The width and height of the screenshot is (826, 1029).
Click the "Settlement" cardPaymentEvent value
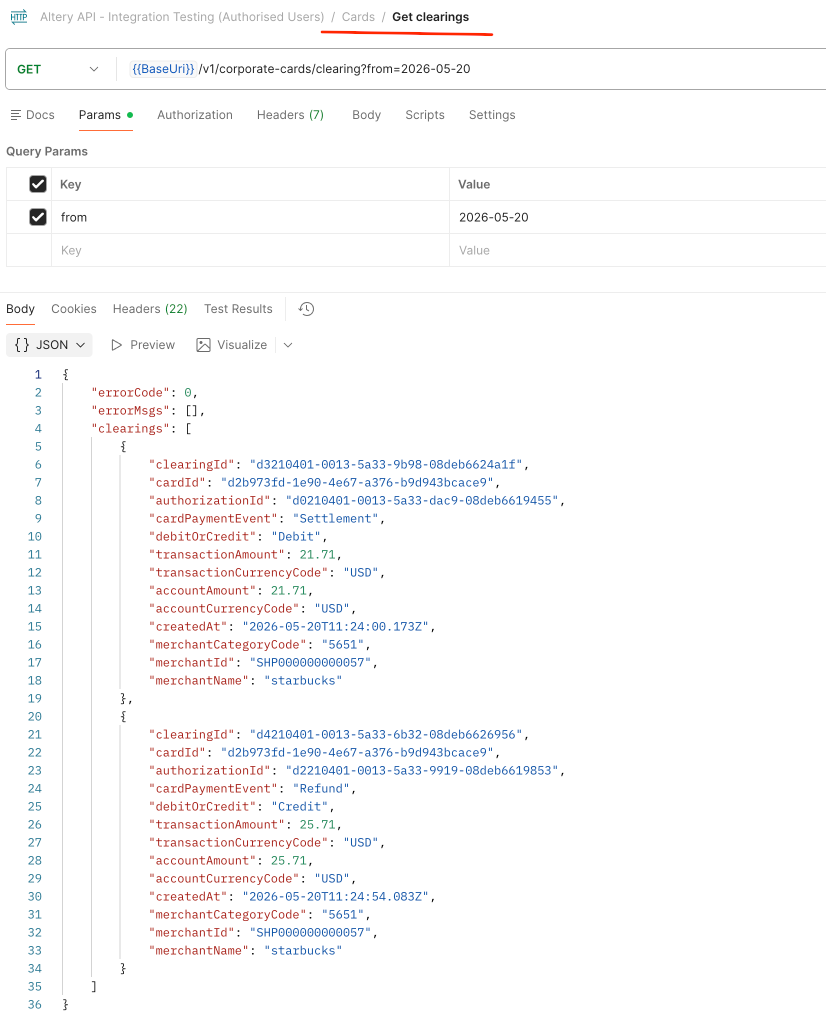coord(335,518)
